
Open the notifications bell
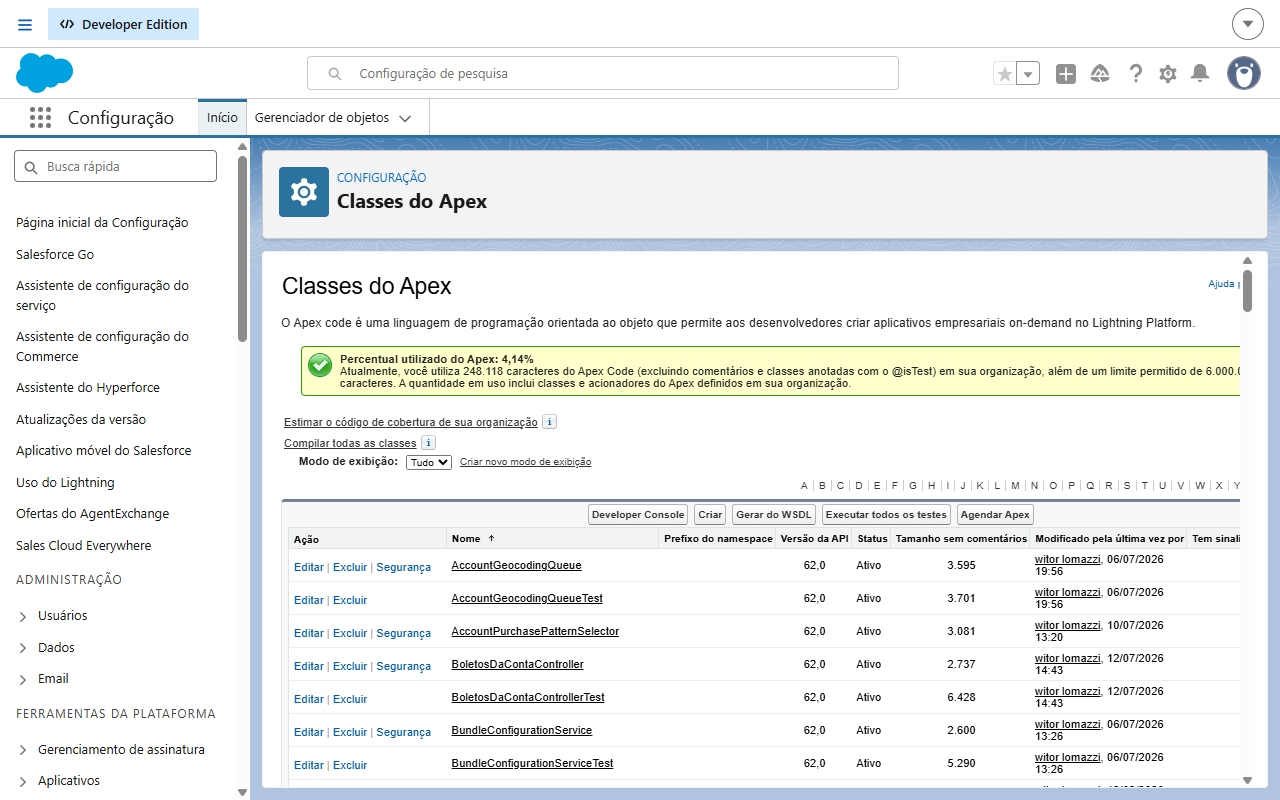[1201, 73]
